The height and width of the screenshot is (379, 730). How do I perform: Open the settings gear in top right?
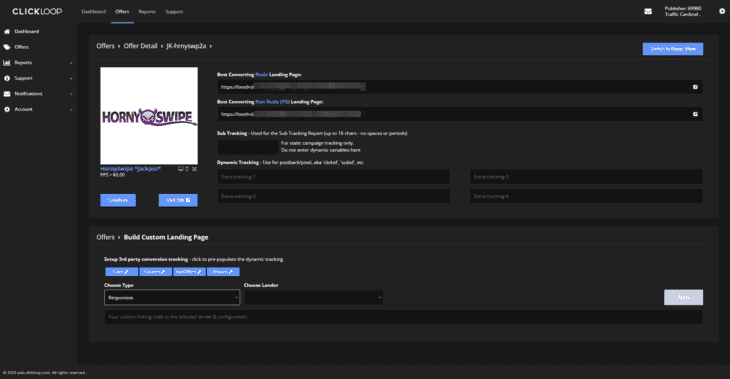[722, 11]
